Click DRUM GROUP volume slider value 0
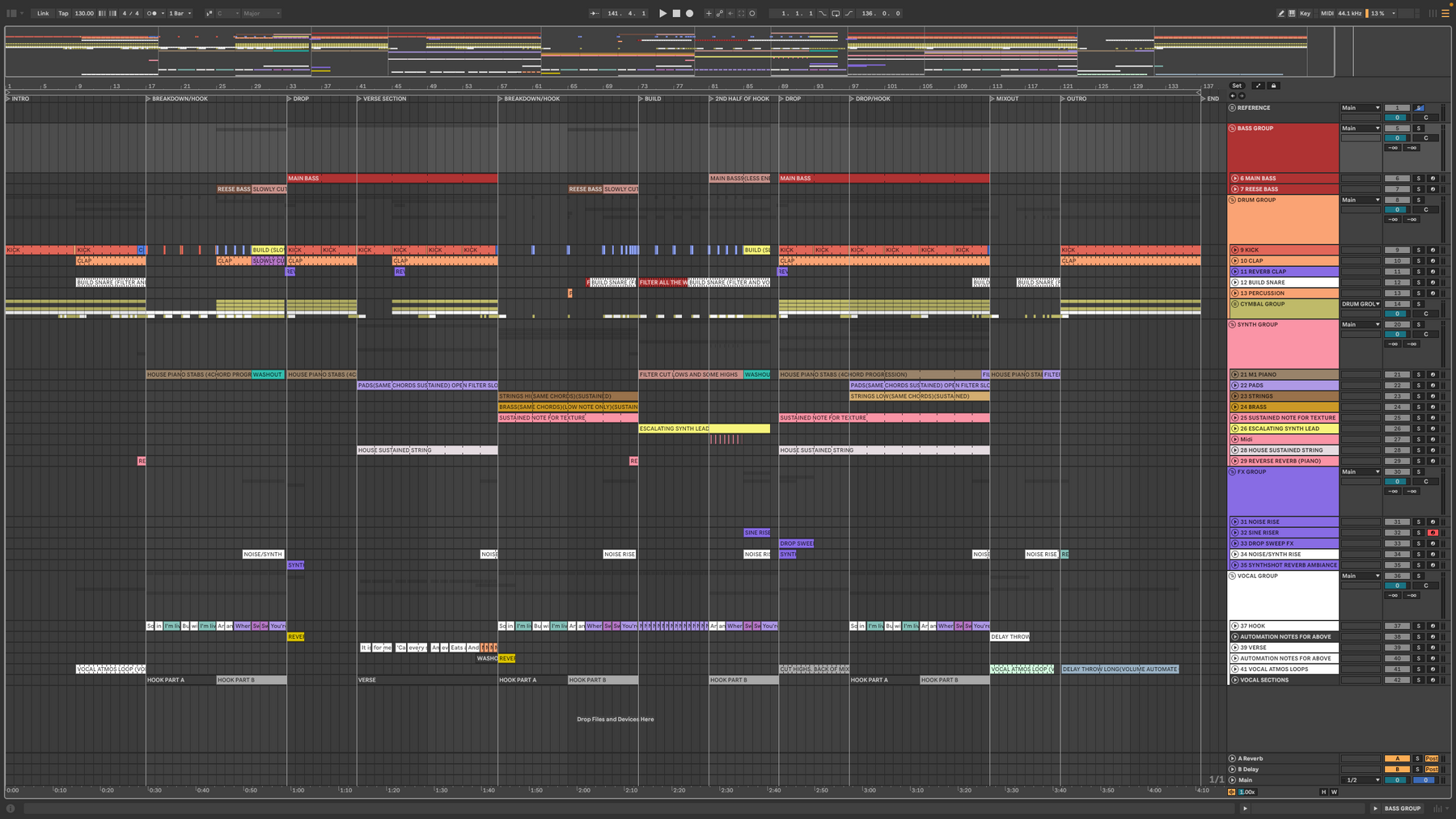1456x819 pixels. (1397, 209)
